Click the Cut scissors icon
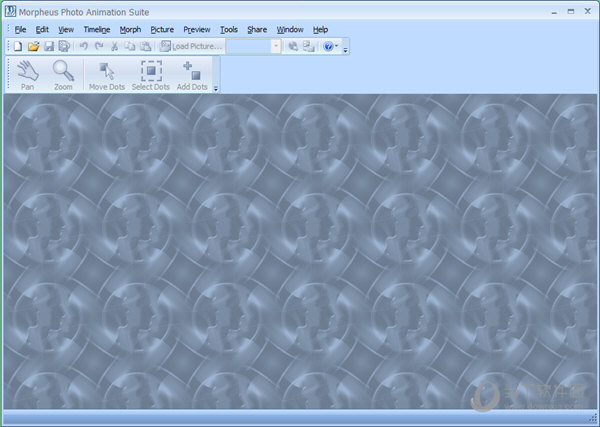 [115, 46]
